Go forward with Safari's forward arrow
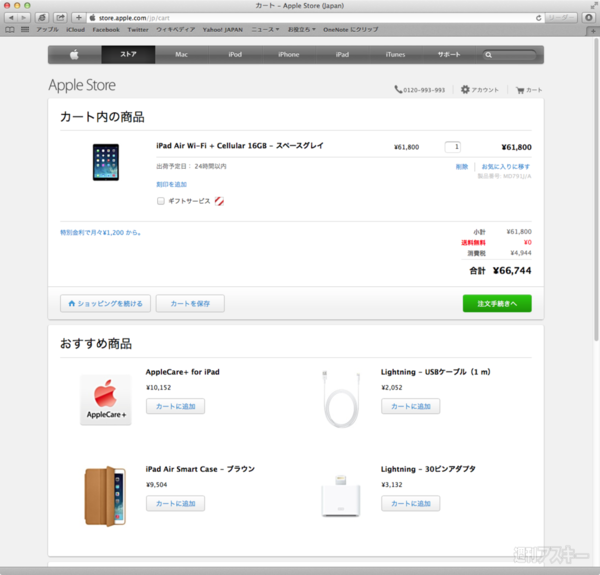The image size is (600, 575). pos(24,18)
